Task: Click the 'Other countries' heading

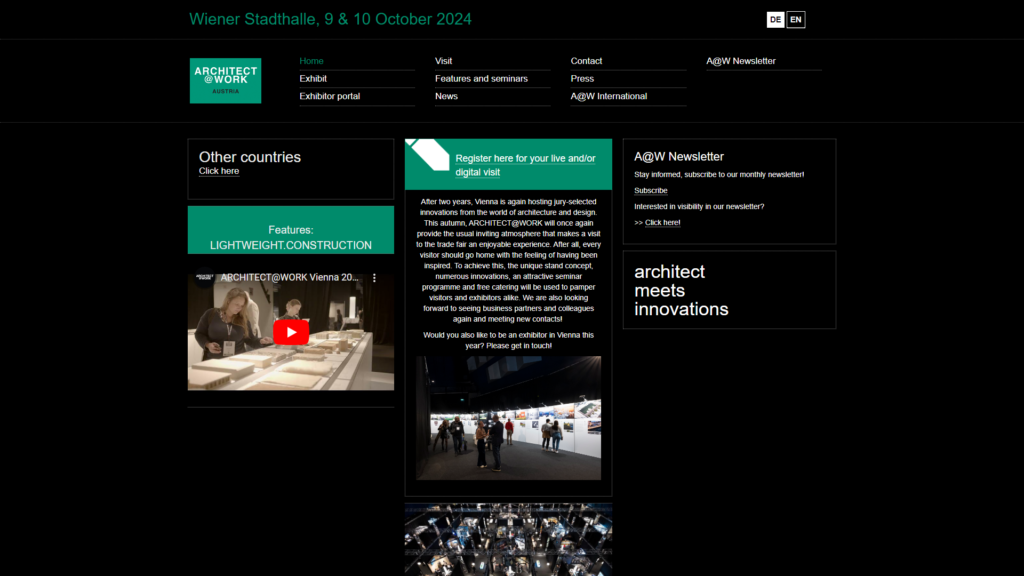Action: [250, 157]
